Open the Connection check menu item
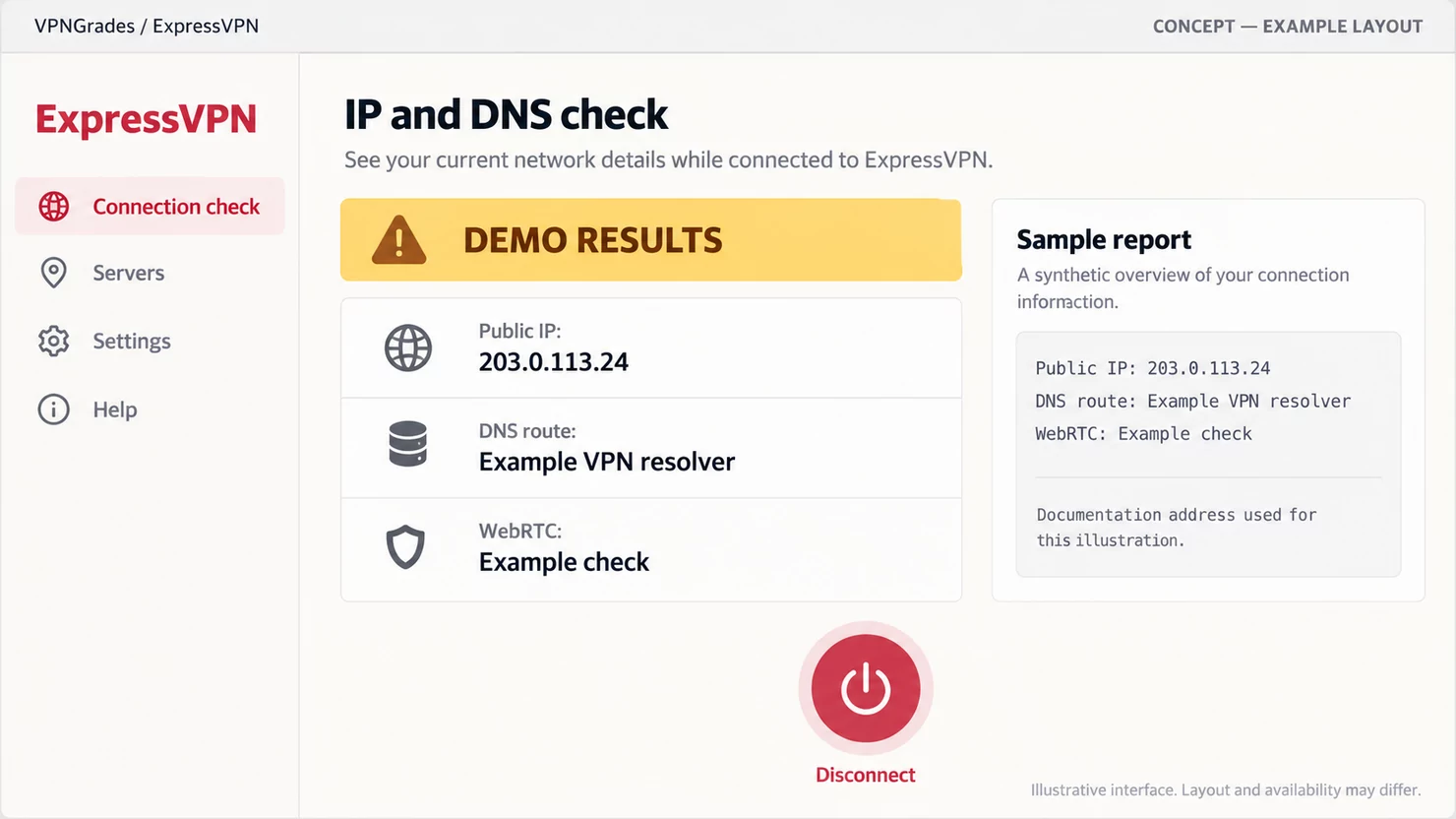The height and width of the screenshot is (819, 1456). point(150,207)
